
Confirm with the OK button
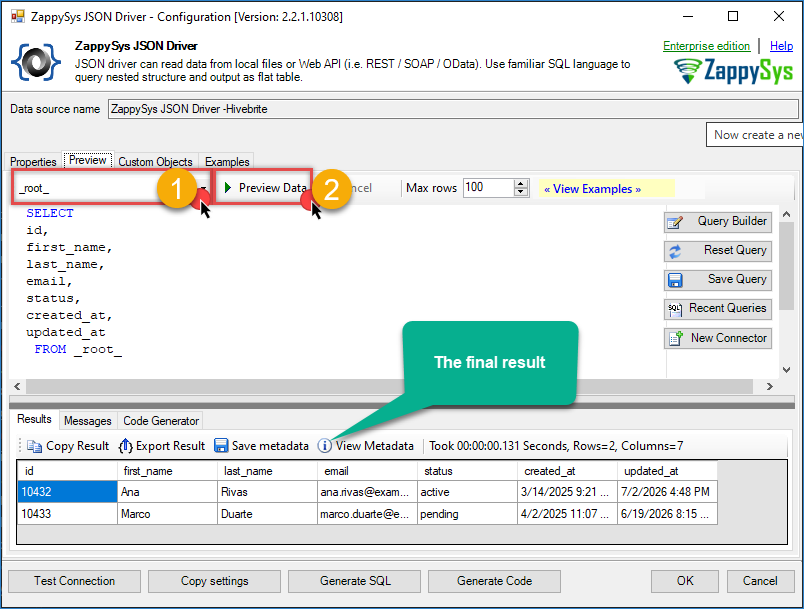[685, 581]
